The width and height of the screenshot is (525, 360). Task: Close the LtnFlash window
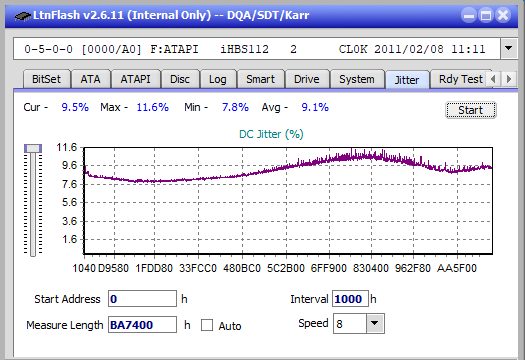click(x=503, y=15)
